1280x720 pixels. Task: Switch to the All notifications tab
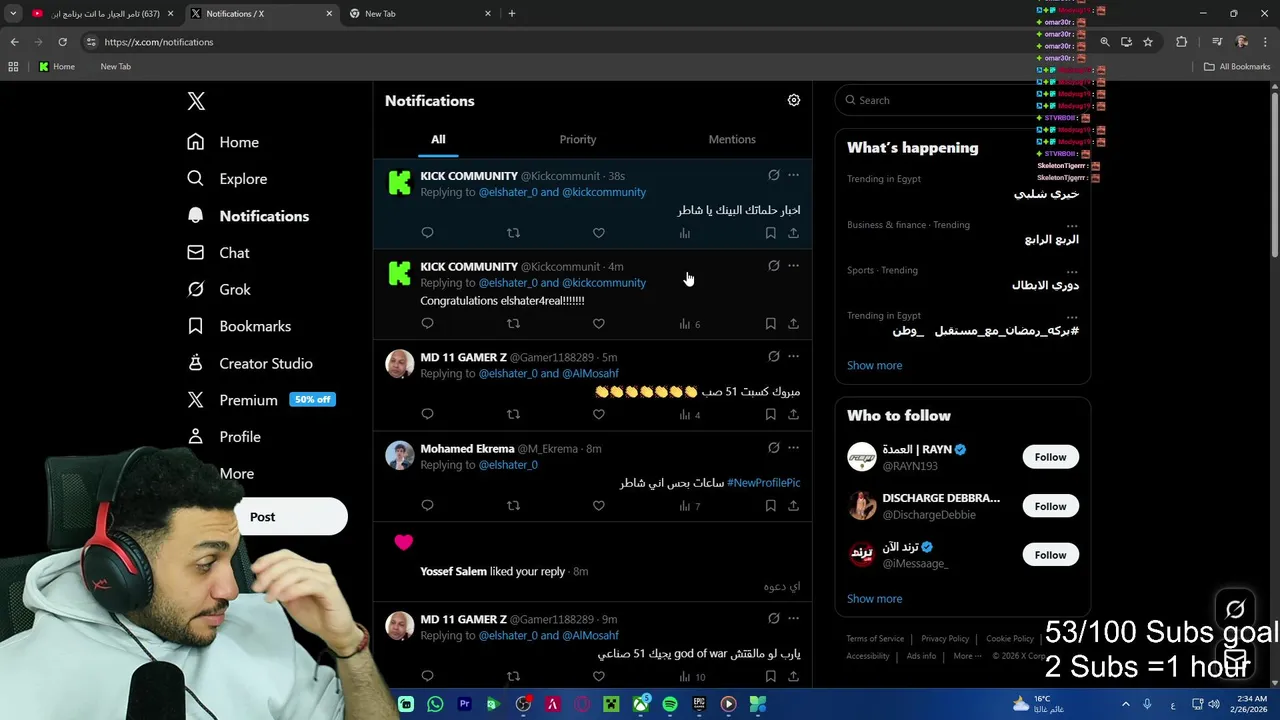point(438,139)
